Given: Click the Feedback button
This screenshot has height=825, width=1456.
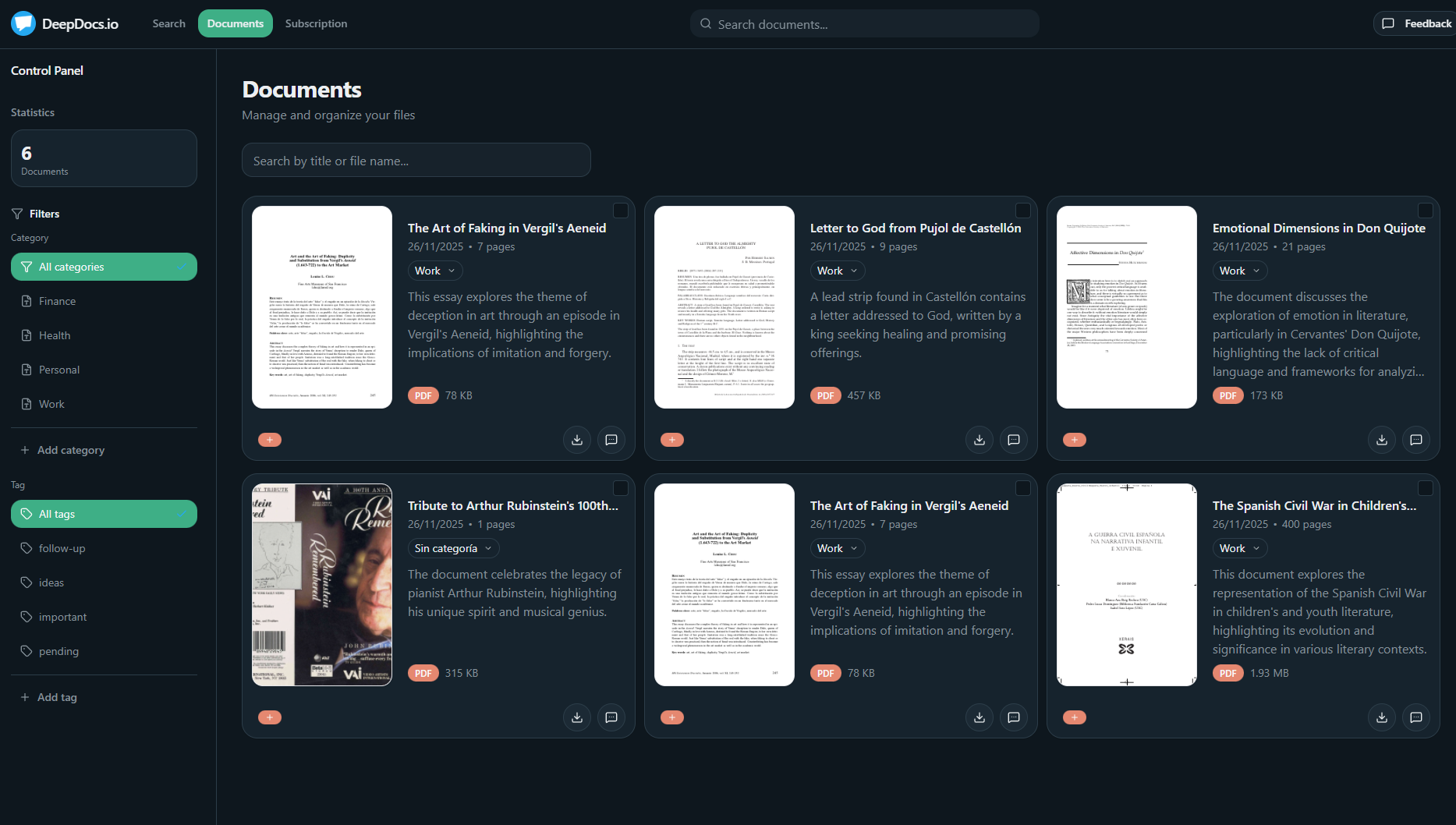Looking at the screenshot, I should [1415, 23].
